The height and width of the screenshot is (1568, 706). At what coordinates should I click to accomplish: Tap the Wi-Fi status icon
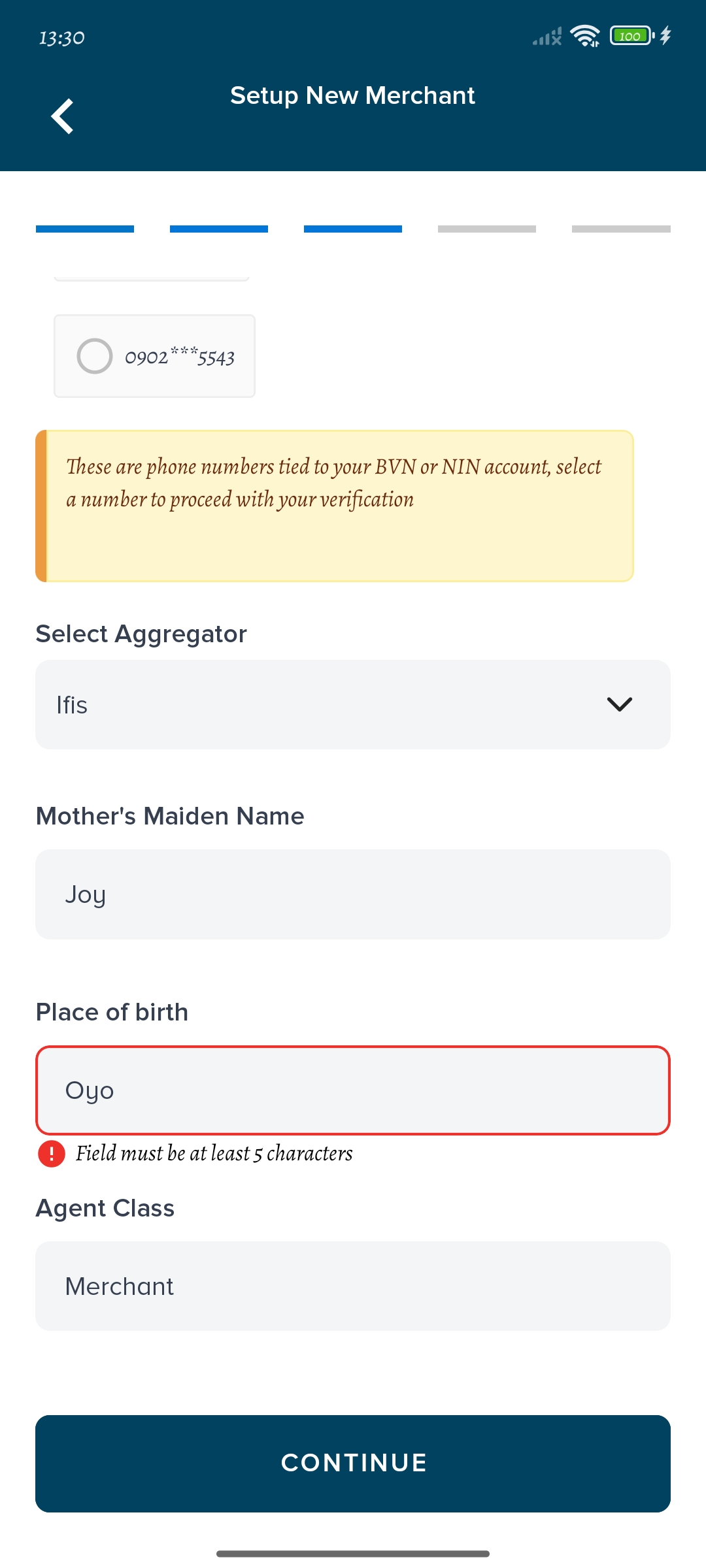tap(585, 36)
